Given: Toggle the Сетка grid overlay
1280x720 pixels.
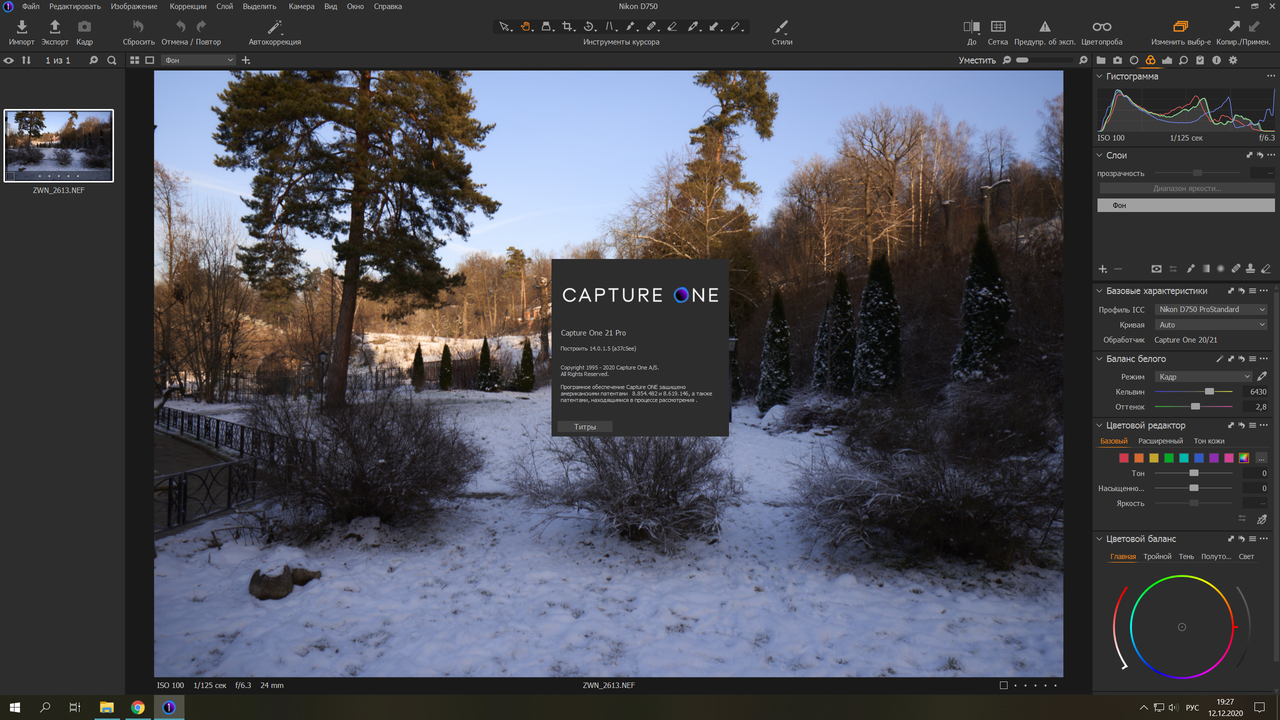Looking at the screenshot, I should click(998, 27).
